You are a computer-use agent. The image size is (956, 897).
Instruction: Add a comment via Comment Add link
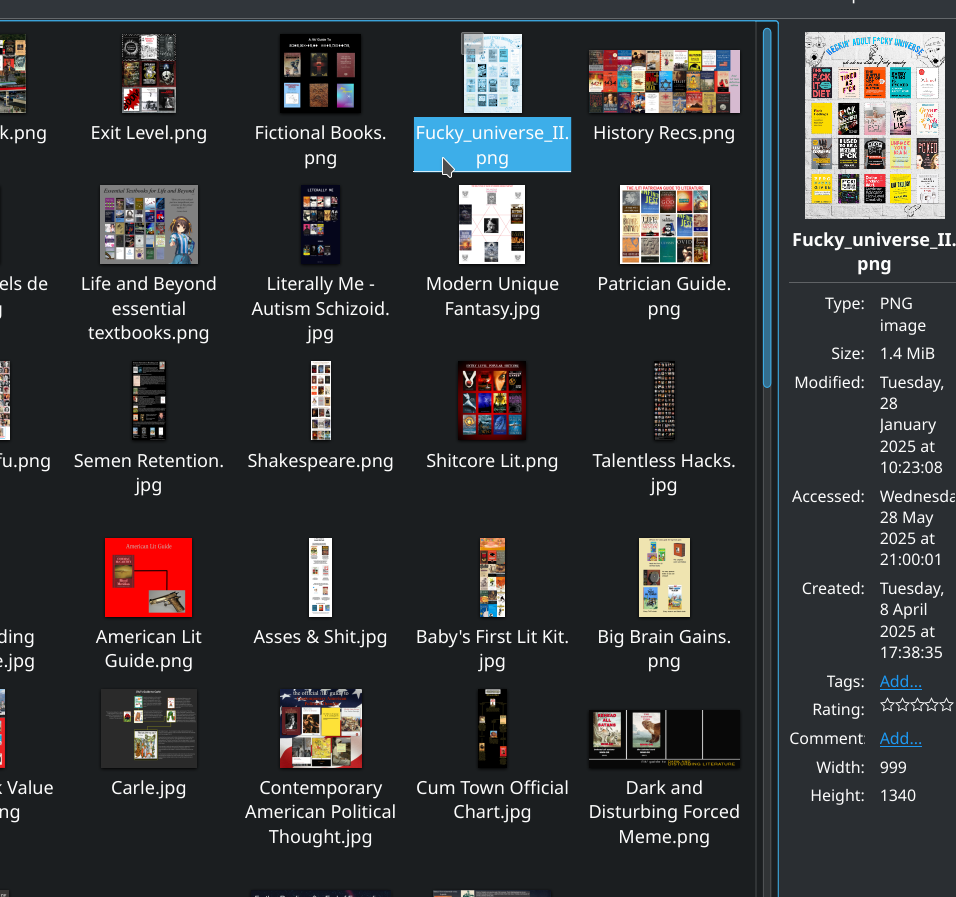pyautogui.click(x=901, y=738)
